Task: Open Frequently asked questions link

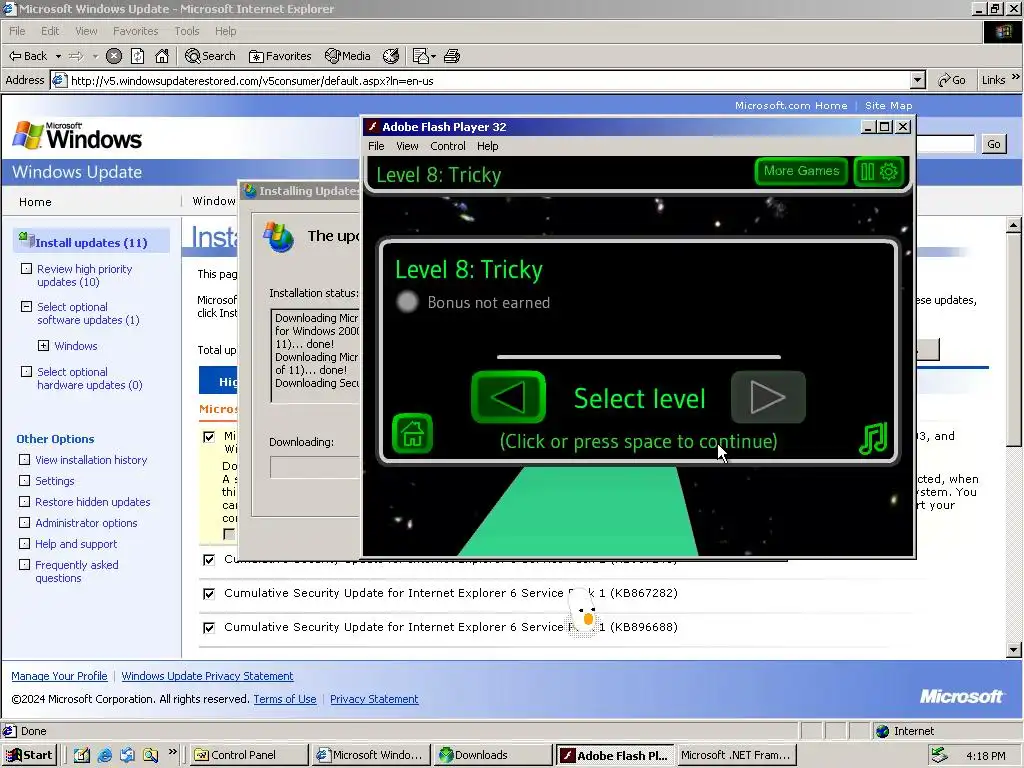Action: [x=76, y=571]
